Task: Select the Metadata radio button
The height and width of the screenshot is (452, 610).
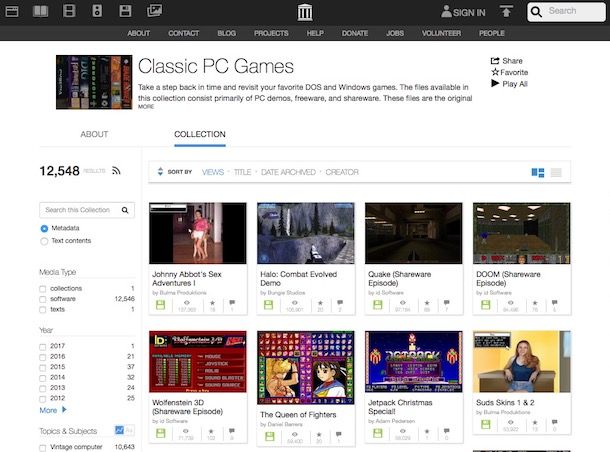Action: pyautogui.click(x=44, y=228)
